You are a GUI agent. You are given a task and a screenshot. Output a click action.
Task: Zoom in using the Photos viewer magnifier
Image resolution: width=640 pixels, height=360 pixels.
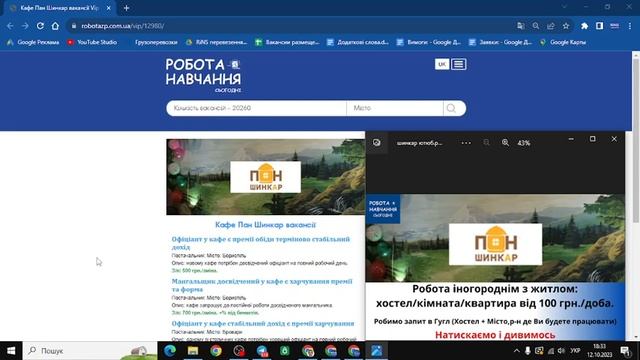coord(505,142)
